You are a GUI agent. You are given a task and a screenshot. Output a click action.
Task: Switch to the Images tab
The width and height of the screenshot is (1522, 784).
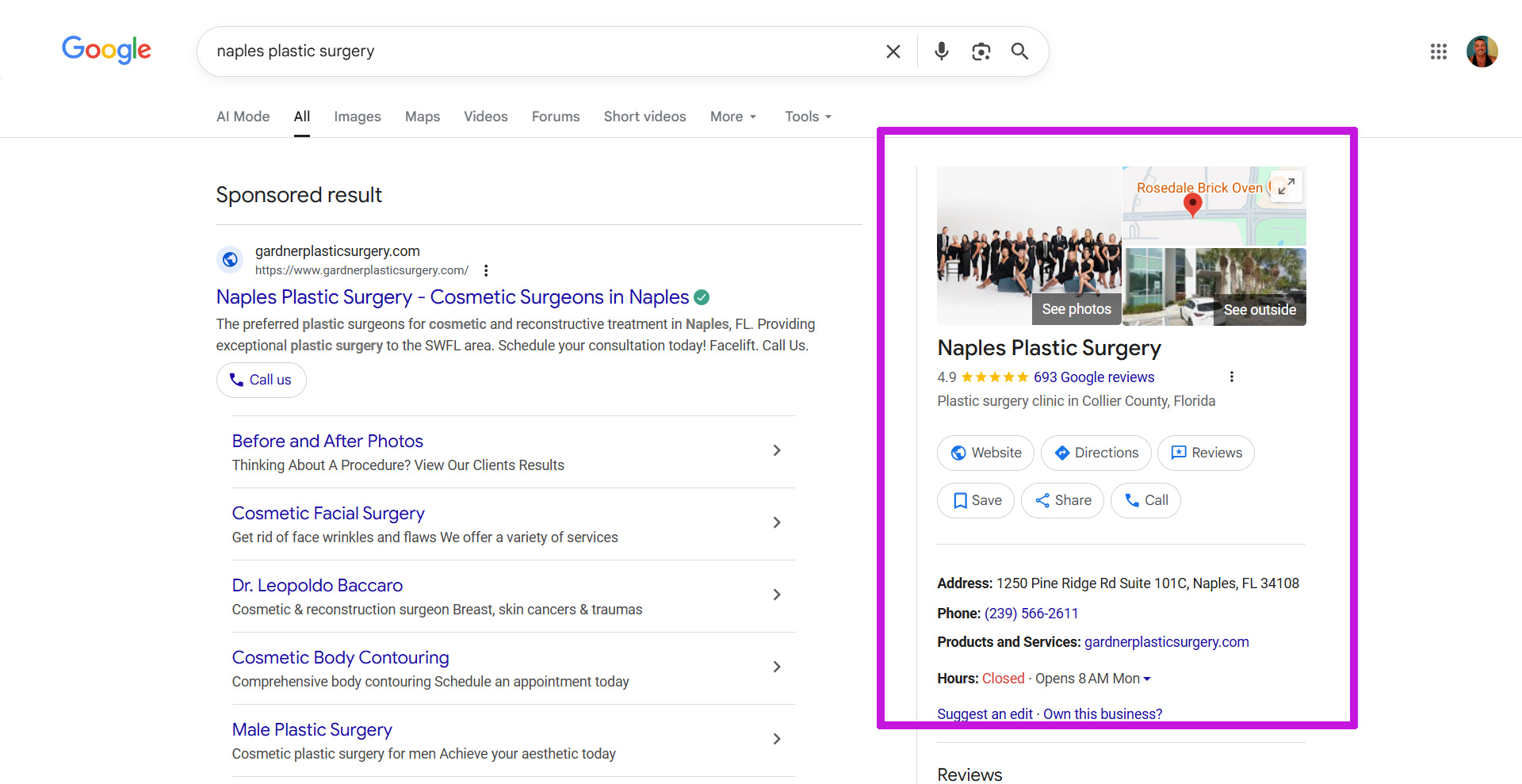click(x=357, y=117)
